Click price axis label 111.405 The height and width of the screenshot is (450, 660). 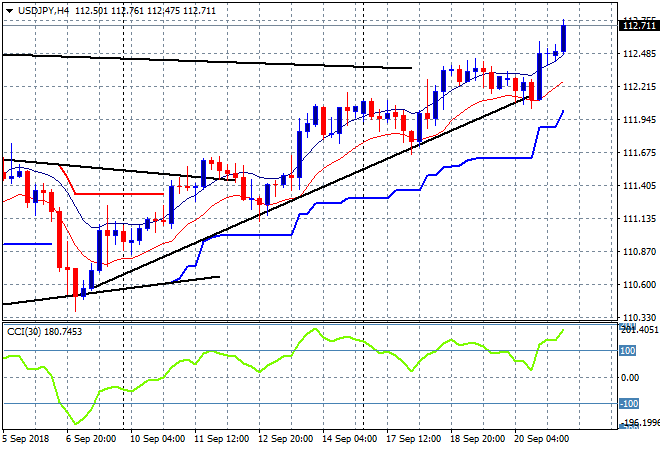[639, 186]
